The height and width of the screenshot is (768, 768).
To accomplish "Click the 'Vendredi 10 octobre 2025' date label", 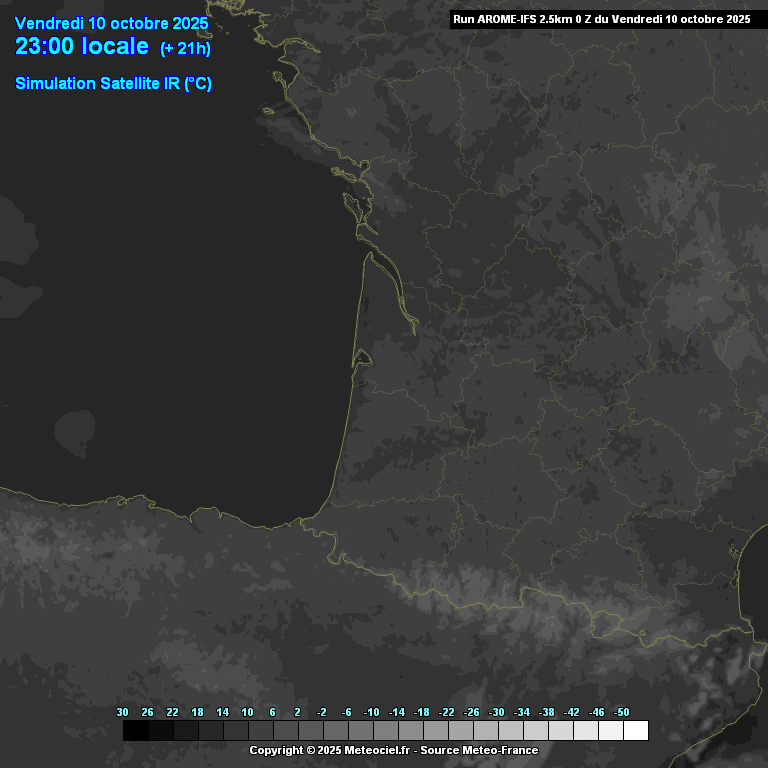I will (x=112, y=23).
